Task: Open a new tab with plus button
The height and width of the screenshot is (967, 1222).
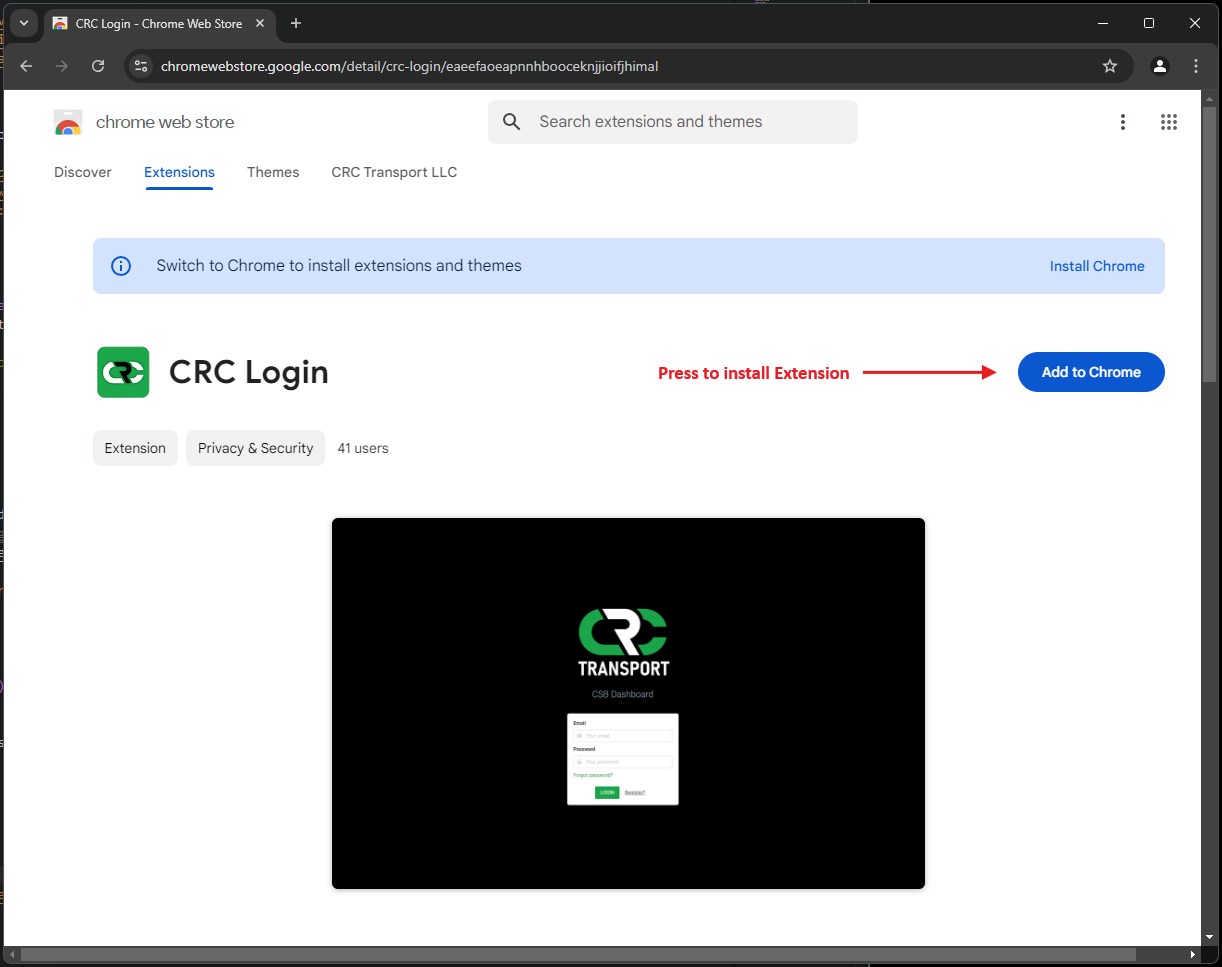Action: tap(296, 23)
